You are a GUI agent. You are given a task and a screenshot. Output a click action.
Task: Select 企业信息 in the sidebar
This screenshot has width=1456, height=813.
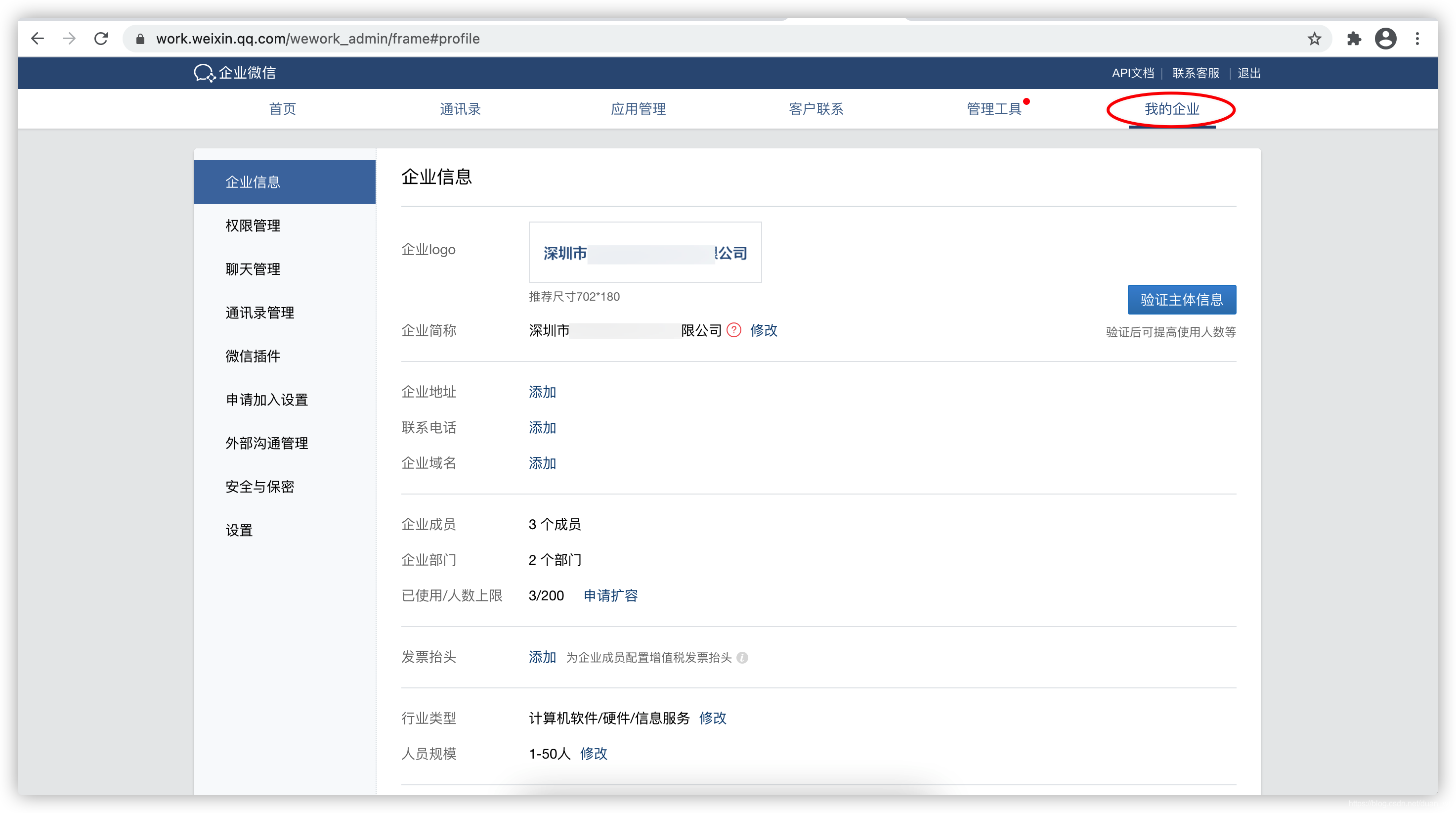point(284,182)
